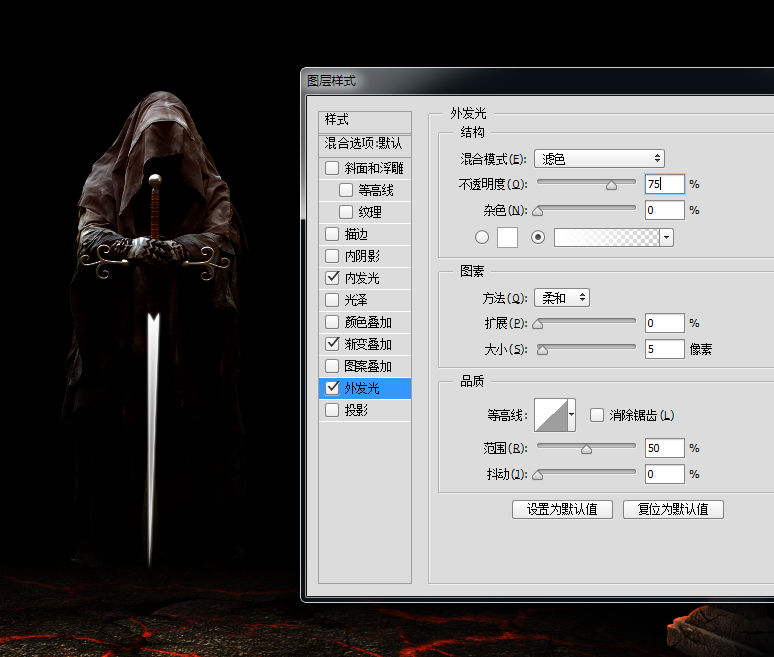The height and width of the screenshot is (657, 774).
Task: Click the 复位为默认值 button
Action: coord(673,509)
